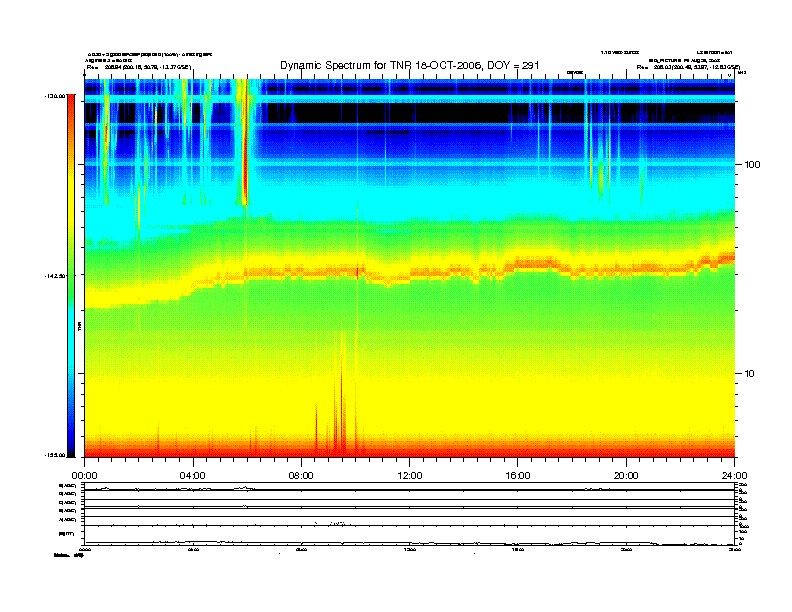Viewport: 792px width, 612px height.
Task: Click the -142.50 color scale label
Action: click(55, 276)
